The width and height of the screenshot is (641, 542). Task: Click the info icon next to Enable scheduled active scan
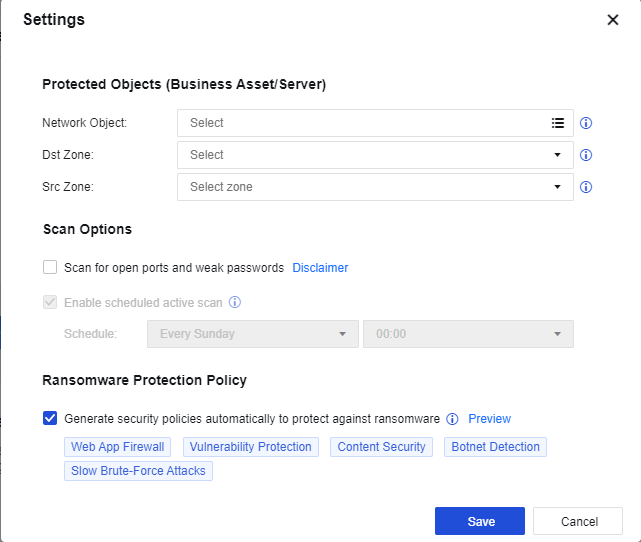click(235, 301)
